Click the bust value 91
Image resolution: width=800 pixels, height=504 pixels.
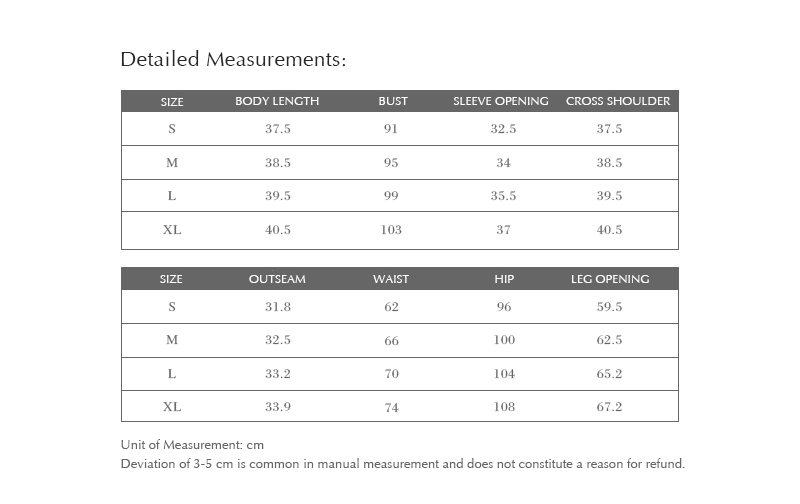point(391,129)
